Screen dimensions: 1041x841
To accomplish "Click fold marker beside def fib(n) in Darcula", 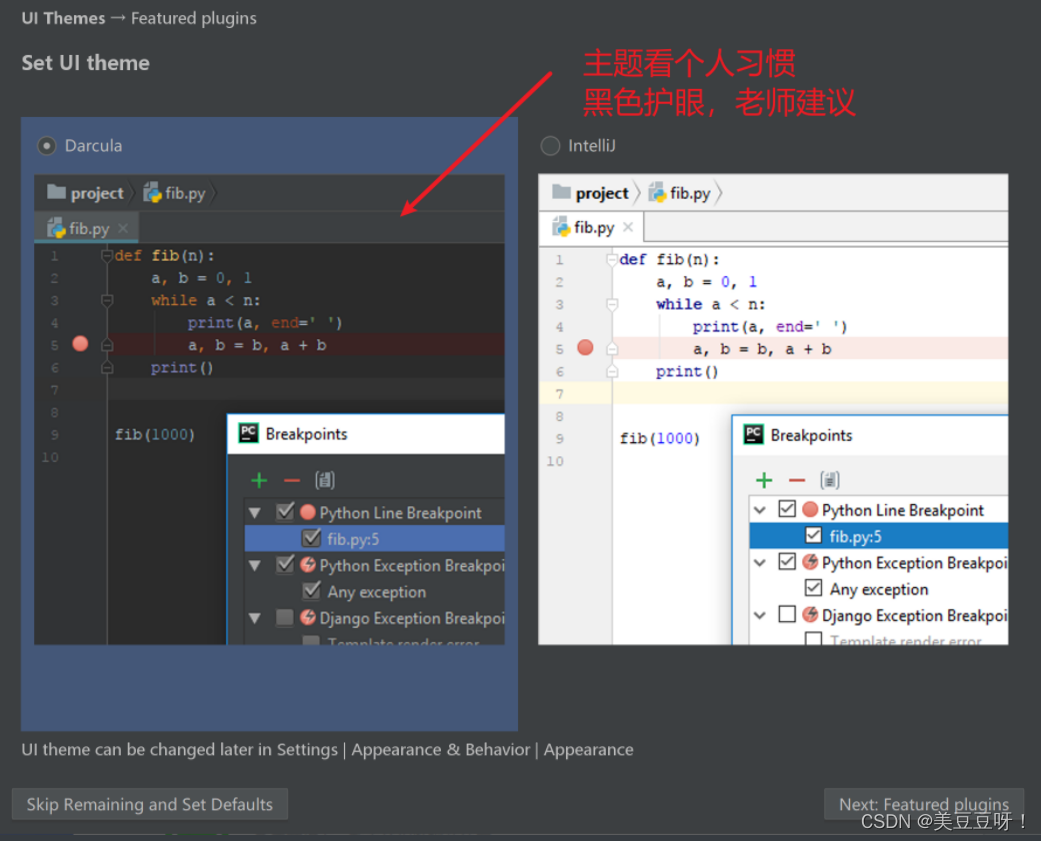I will 107,256.
